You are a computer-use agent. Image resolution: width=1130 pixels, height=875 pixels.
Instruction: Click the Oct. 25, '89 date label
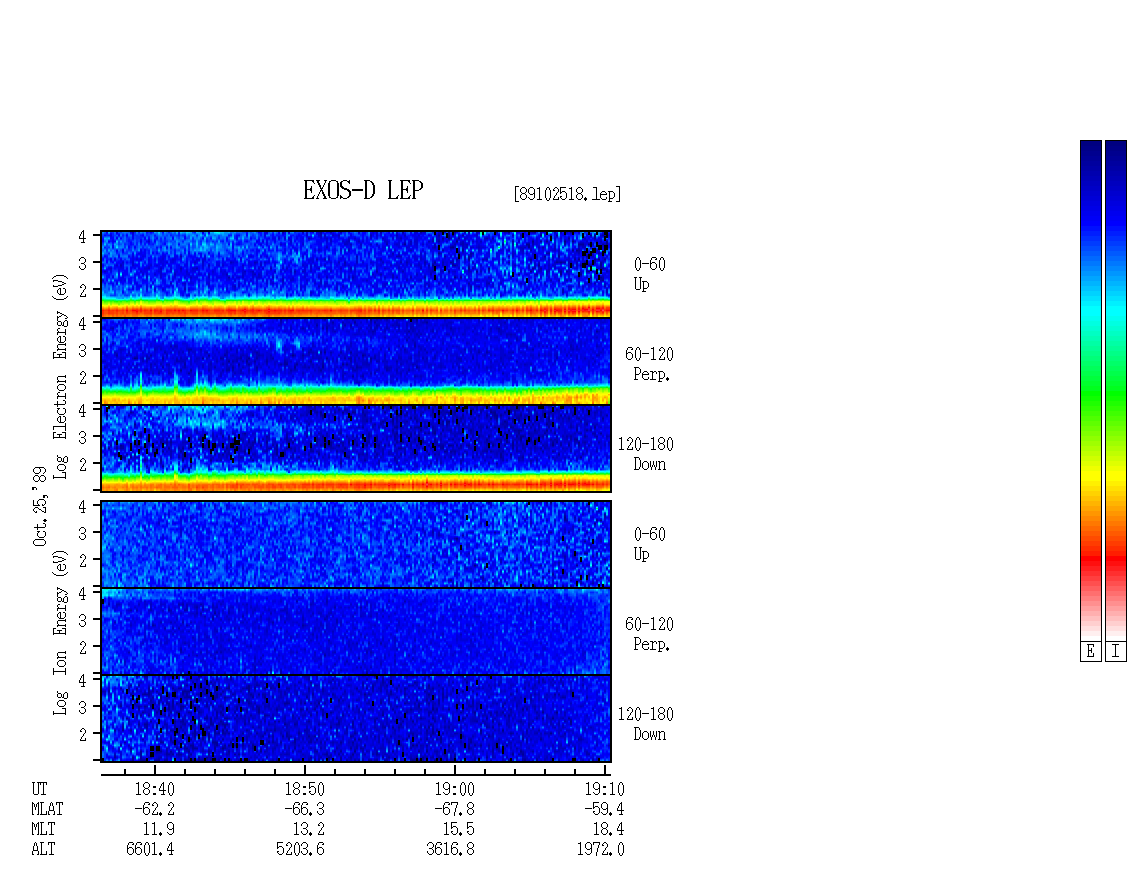coord(40,506)
